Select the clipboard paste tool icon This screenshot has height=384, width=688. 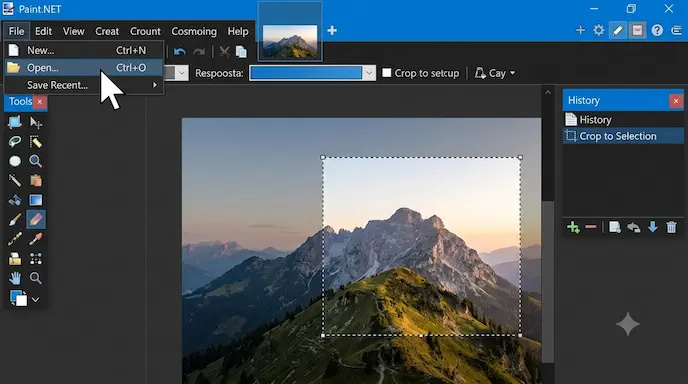click(x=36, y=180)
